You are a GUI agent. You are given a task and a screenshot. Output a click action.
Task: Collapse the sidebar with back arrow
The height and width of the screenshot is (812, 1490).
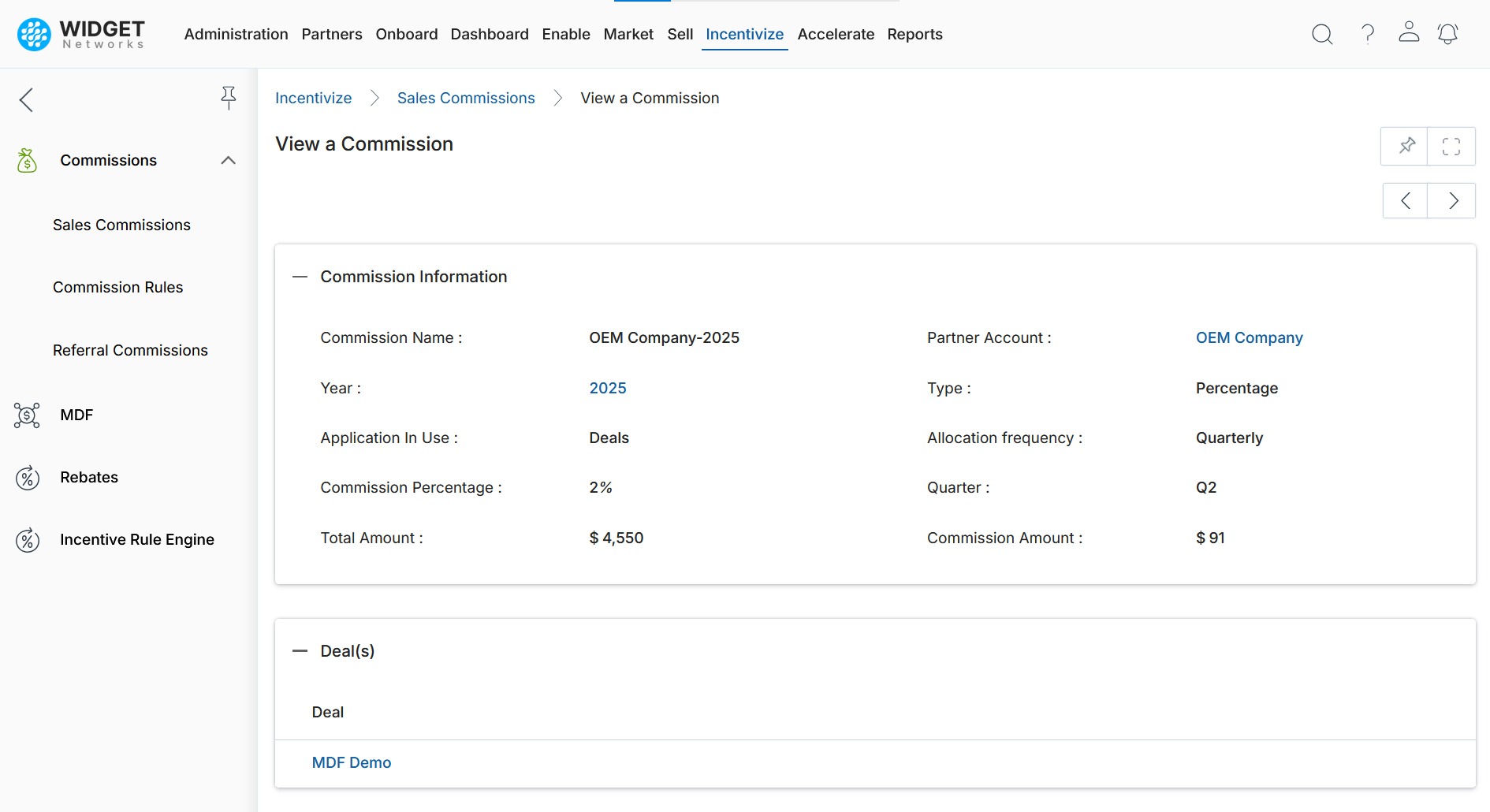tap(27, 99)
